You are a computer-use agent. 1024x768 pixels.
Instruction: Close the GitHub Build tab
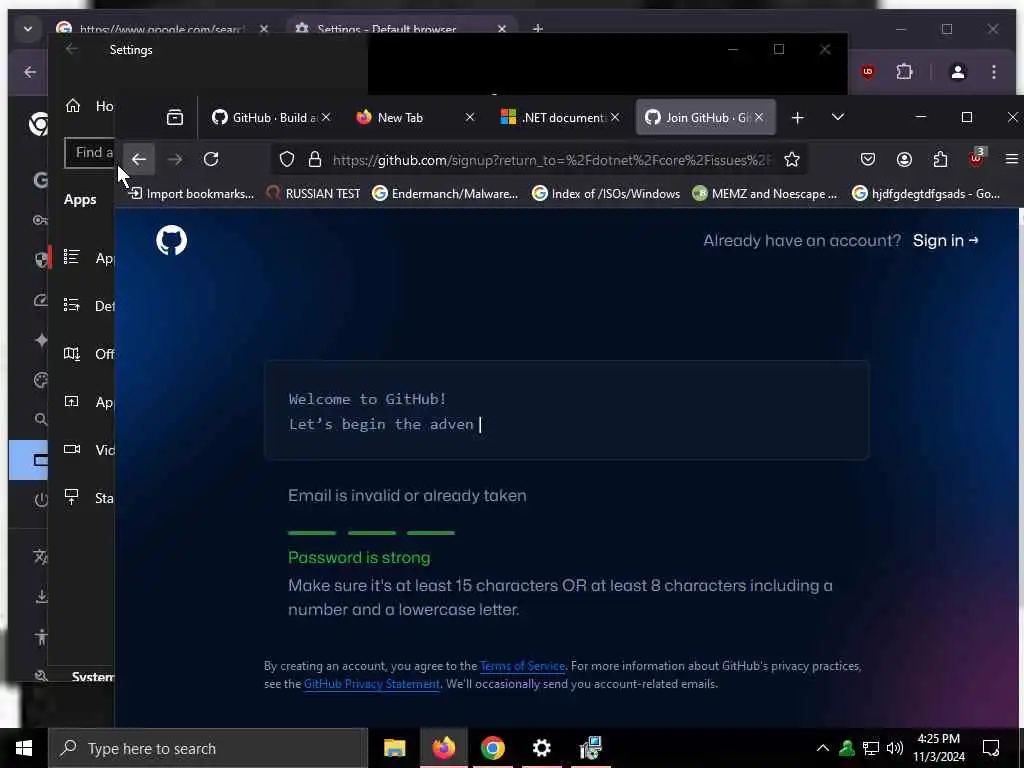(x=326, y=118)
